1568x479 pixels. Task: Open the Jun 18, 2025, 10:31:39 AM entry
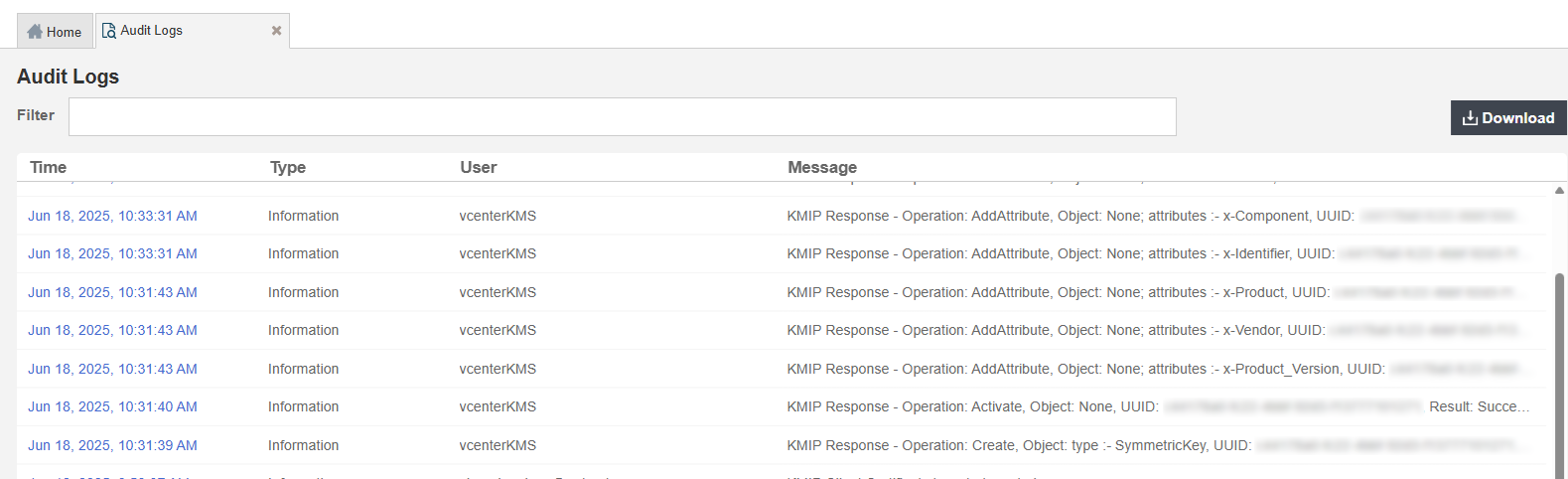click(112, 445)
